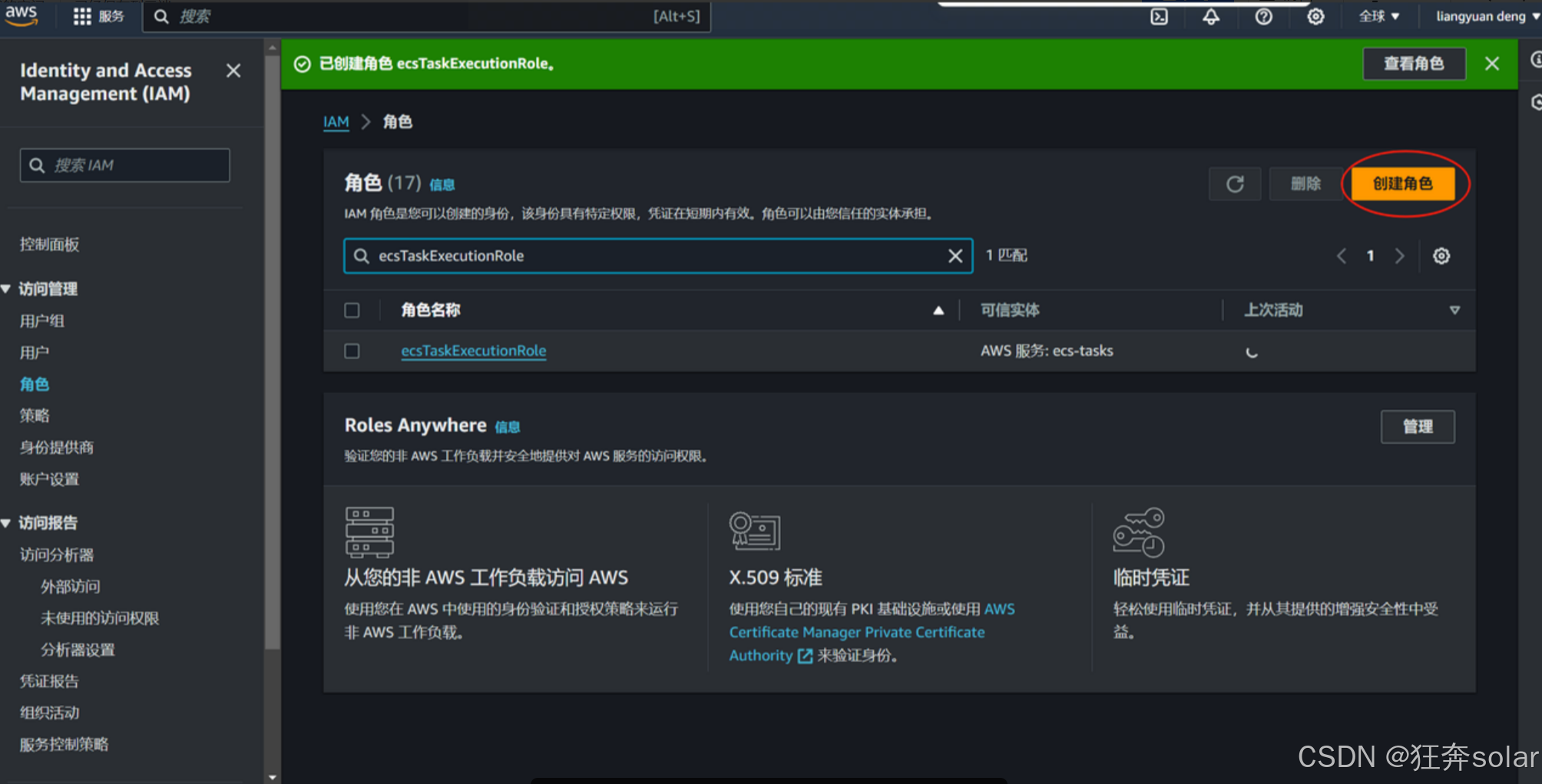Screen dimensions: 1542x784
Task: Collapse the 访问报告 section
Action: tap(6, 523)
